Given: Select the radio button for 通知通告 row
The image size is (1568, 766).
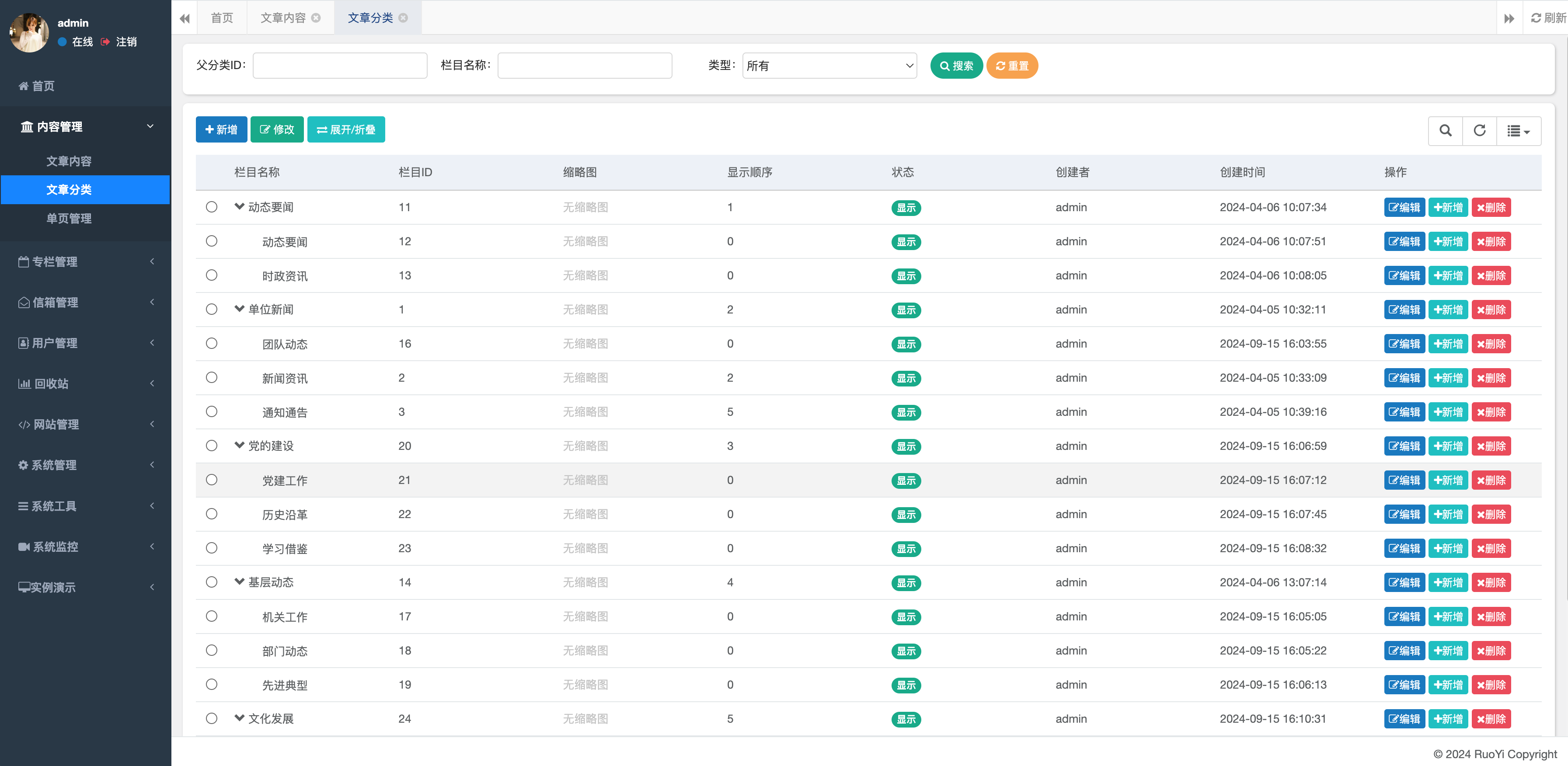Looking at the screenshot, I should (211, 411).
